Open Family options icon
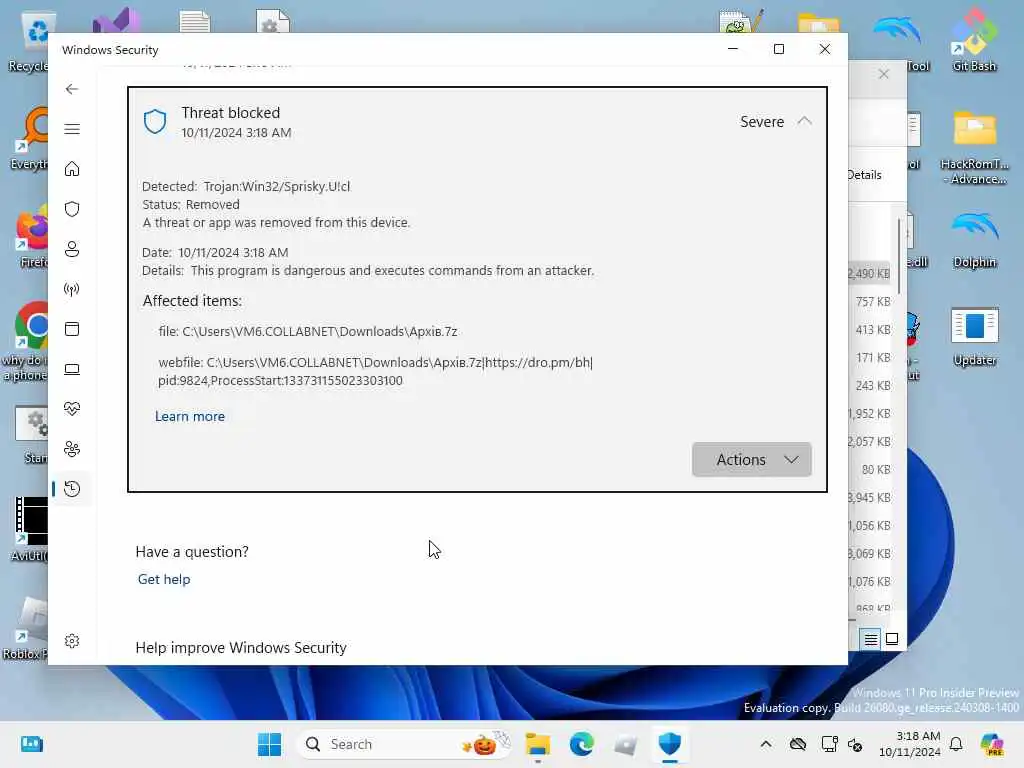The width and height of the screenshot is (1024, 768). point(72,449)
